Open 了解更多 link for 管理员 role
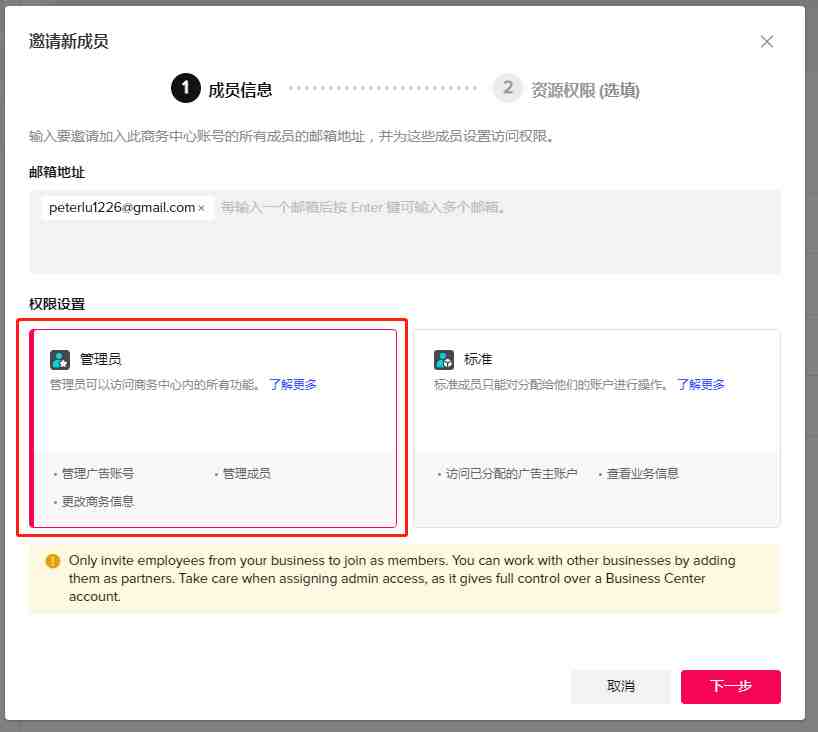 293,384
